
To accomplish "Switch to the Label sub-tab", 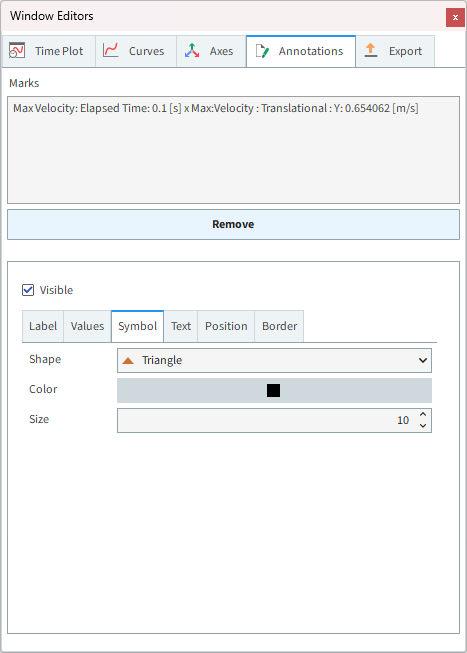I will [43, 326].
